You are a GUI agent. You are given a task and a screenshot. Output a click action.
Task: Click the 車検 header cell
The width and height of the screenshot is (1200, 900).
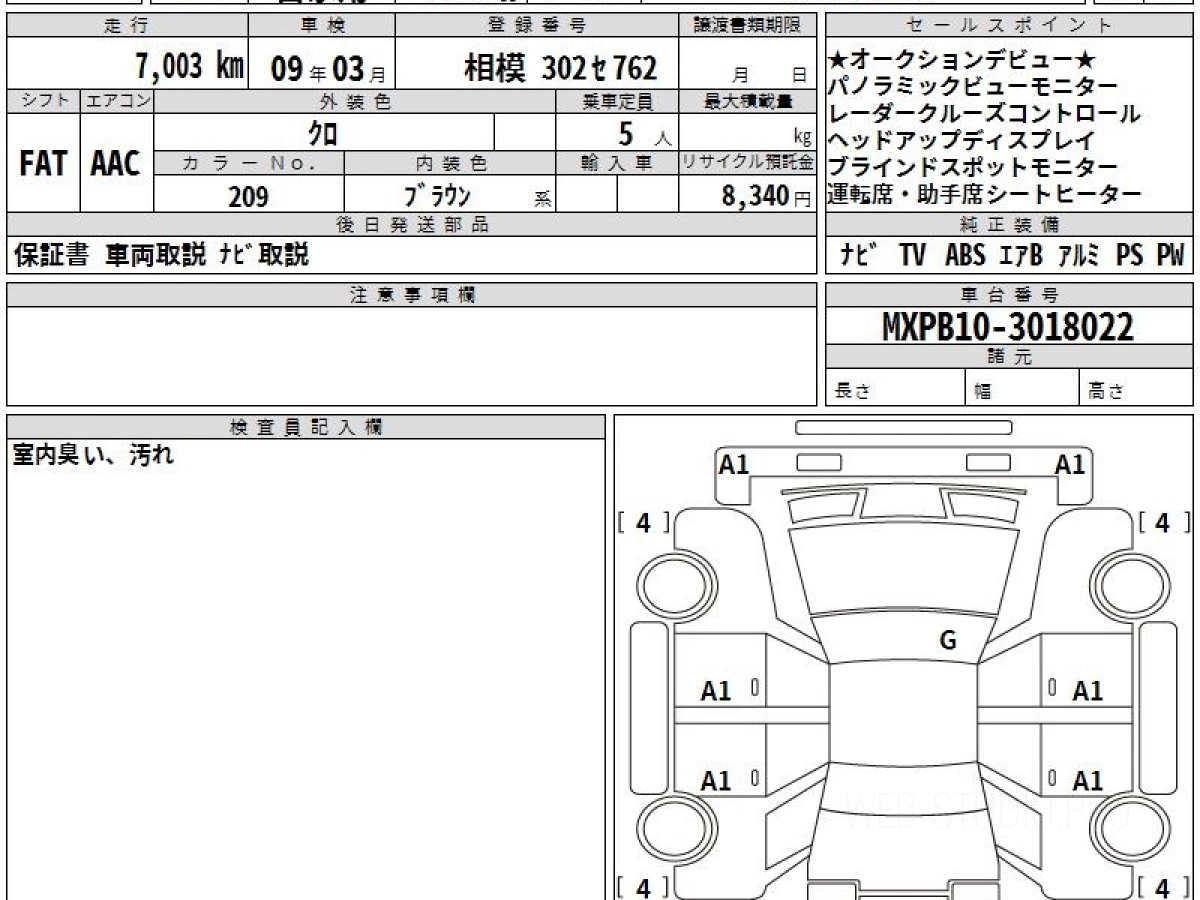[x=322, y=26]
